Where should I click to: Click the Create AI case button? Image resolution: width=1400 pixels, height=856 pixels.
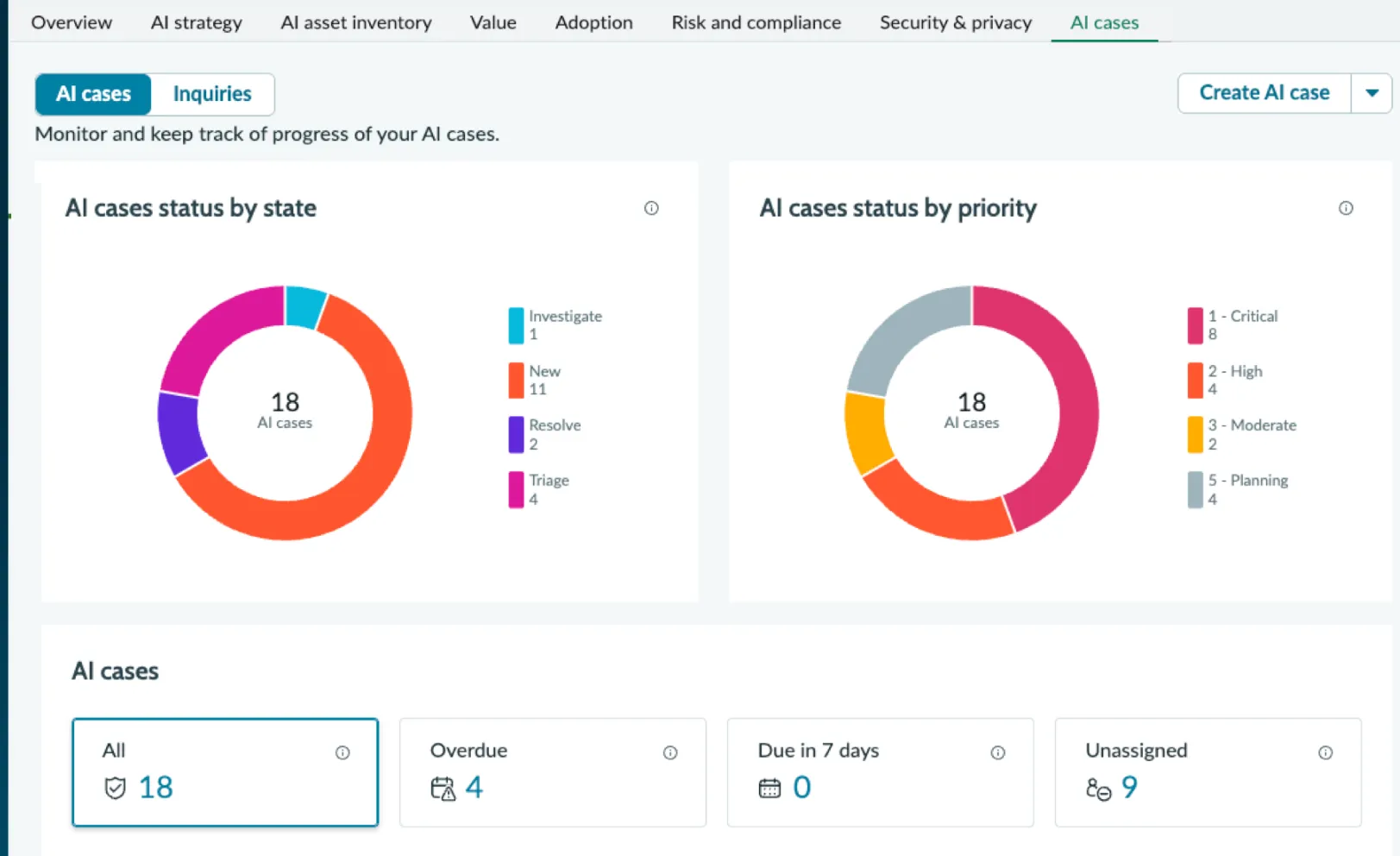pyautogui.click(x=1265, y=93)
